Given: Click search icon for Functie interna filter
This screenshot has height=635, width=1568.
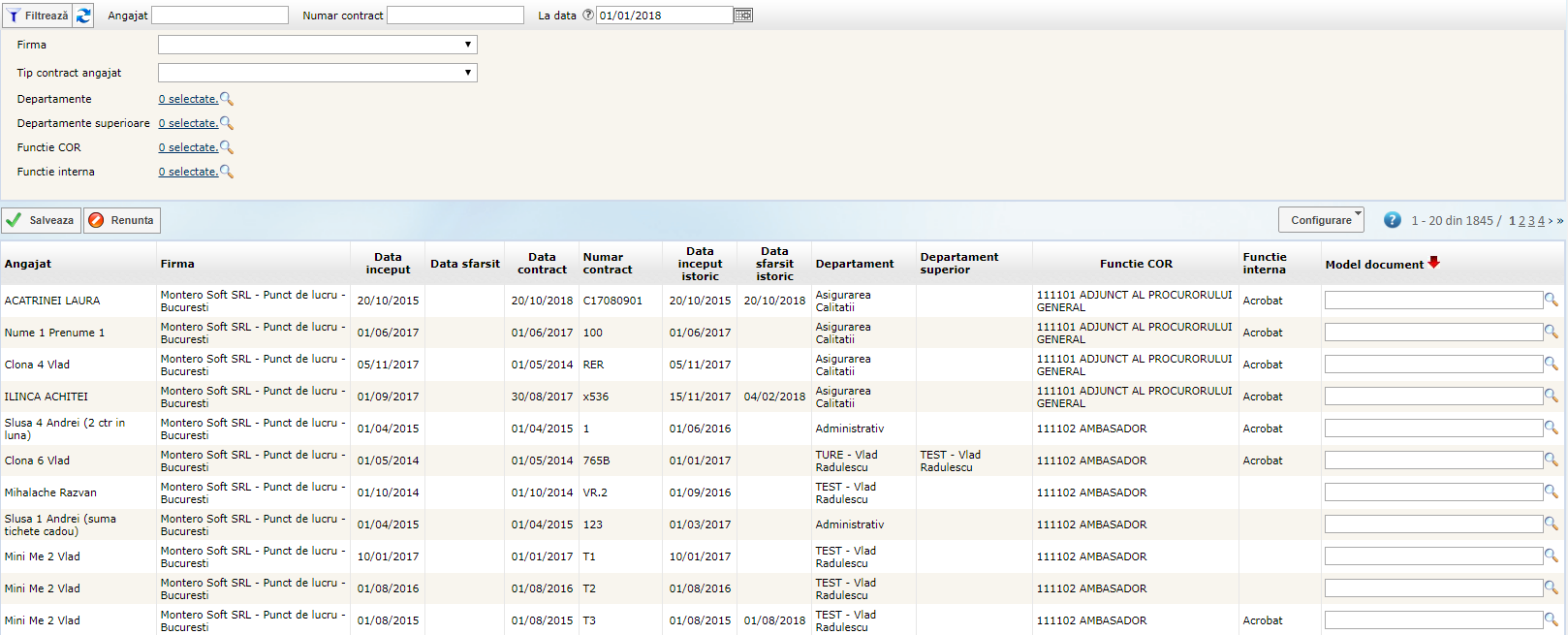Looking at the screenshot, I should pyautogui.click(x=227, y=172).
